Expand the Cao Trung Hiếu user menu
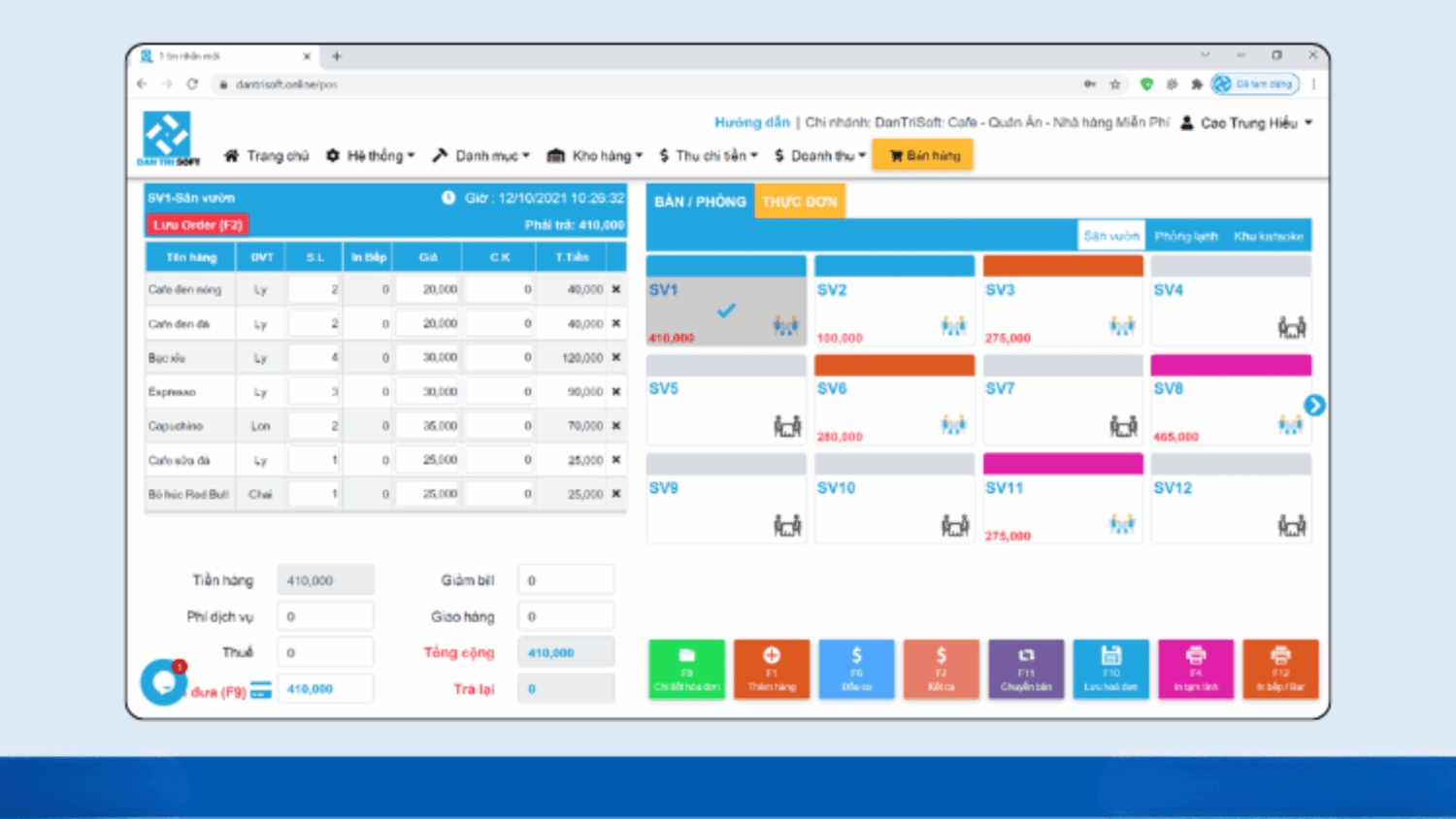Screen dimensions: 1456x819 (x=1248, y=123)
